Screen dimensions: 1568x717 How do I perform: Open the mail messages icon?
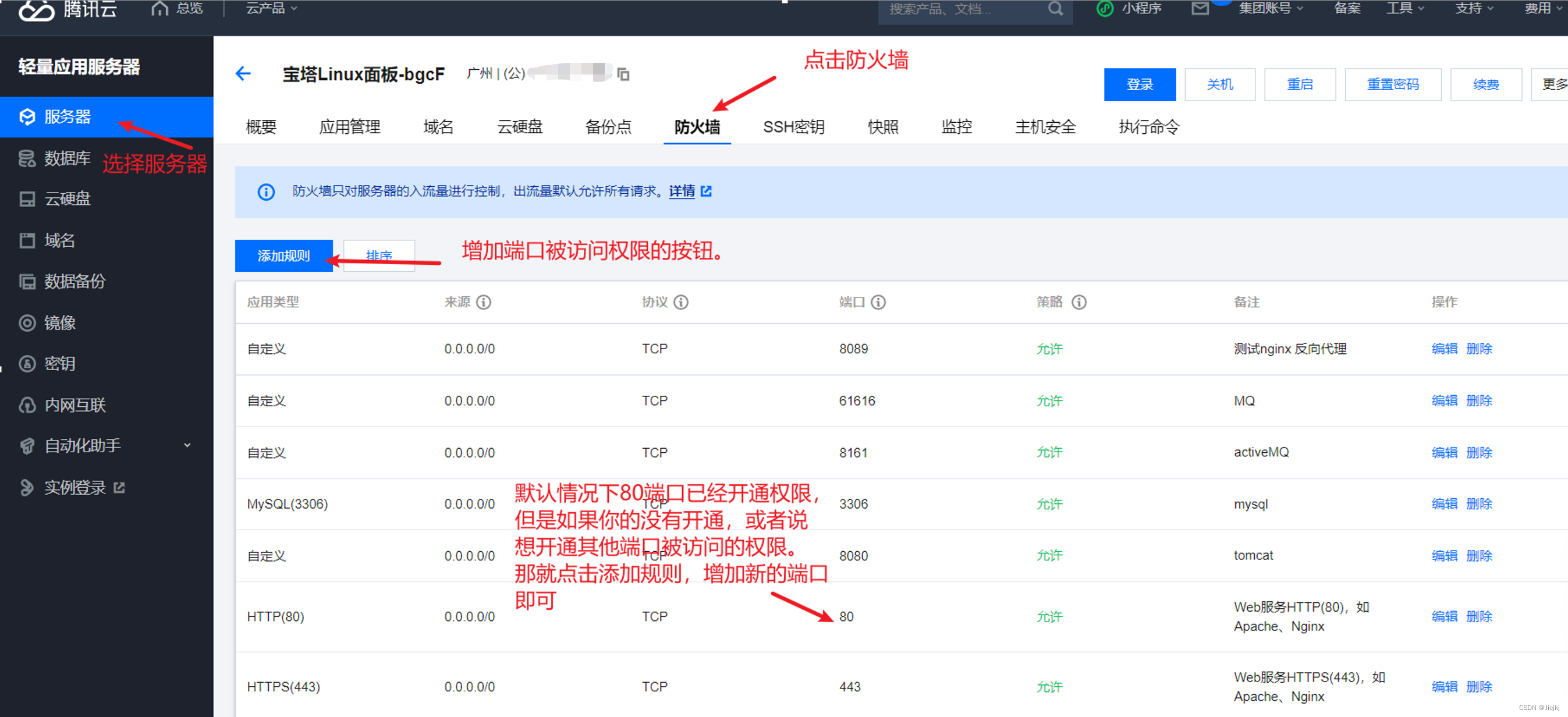(x=1200, y=9)
